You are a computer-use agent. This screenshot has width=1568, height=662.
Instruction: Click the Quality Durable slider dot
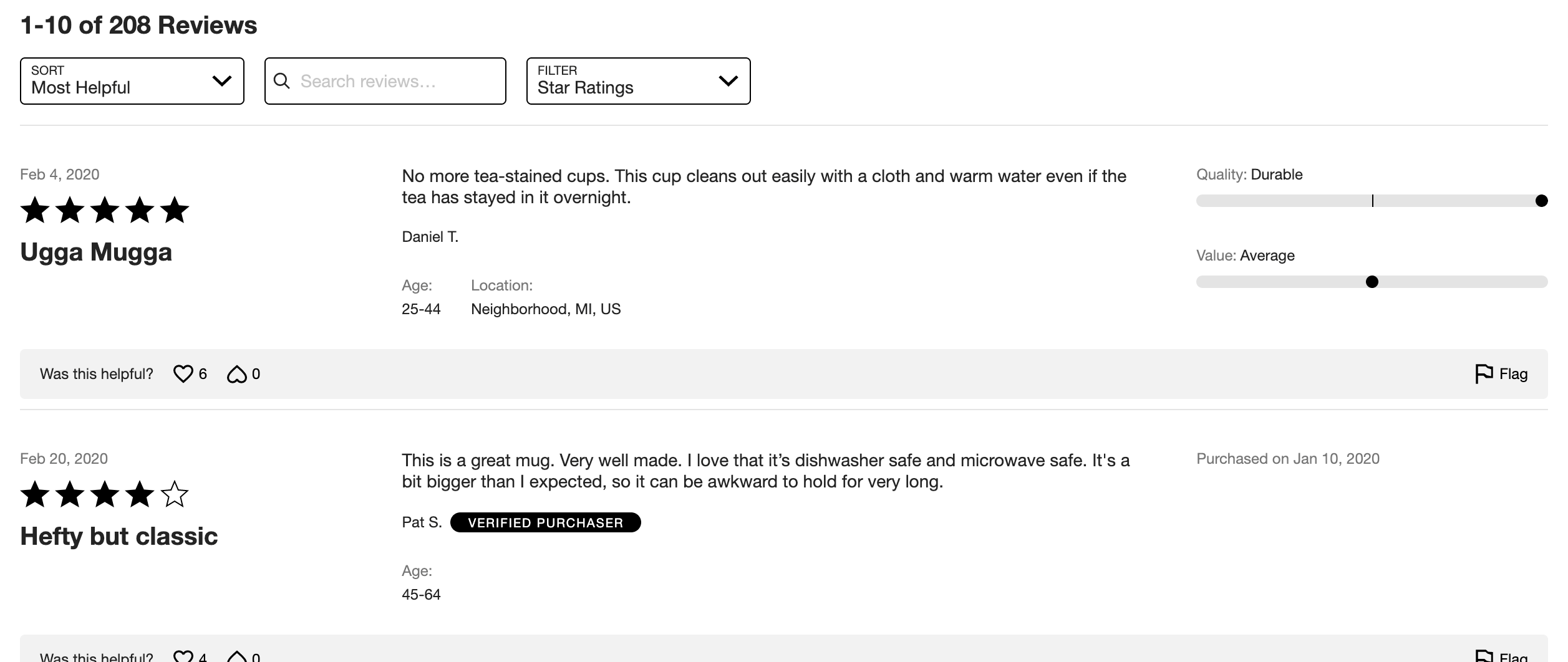[x=1541, y=201]
